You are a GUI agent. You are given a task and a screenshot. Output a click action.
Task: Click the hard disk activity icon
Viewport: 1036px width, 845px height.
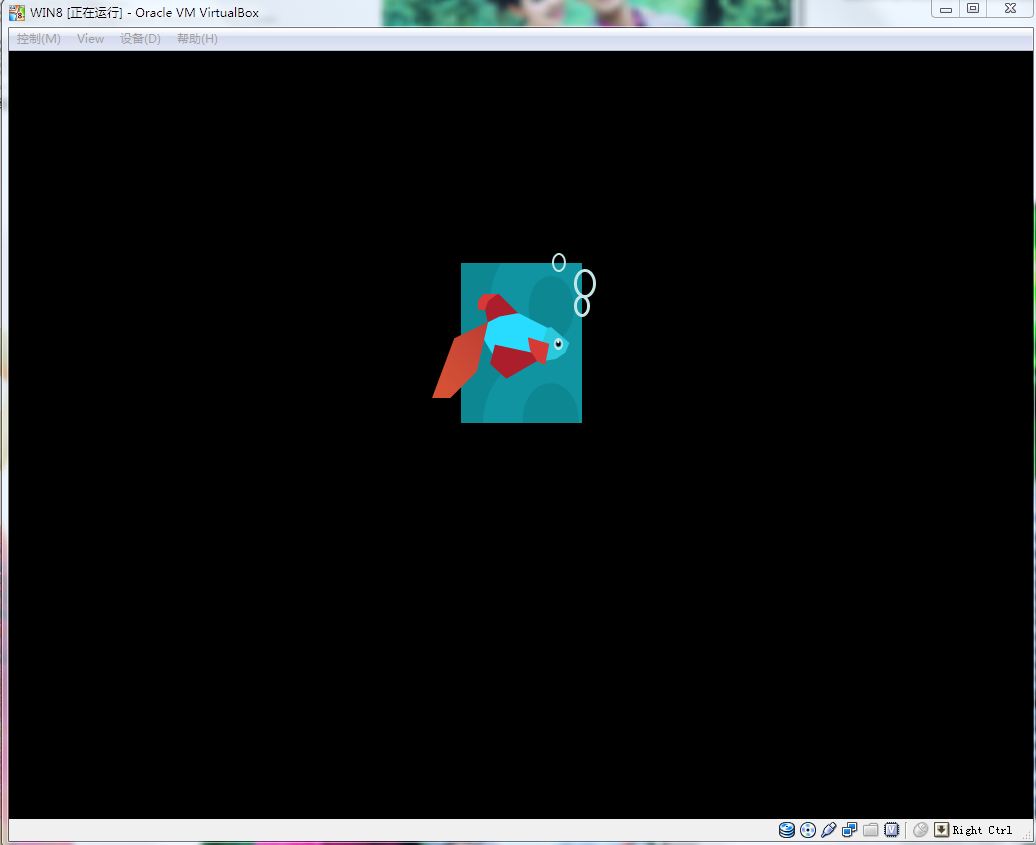(x=787, y=830)
